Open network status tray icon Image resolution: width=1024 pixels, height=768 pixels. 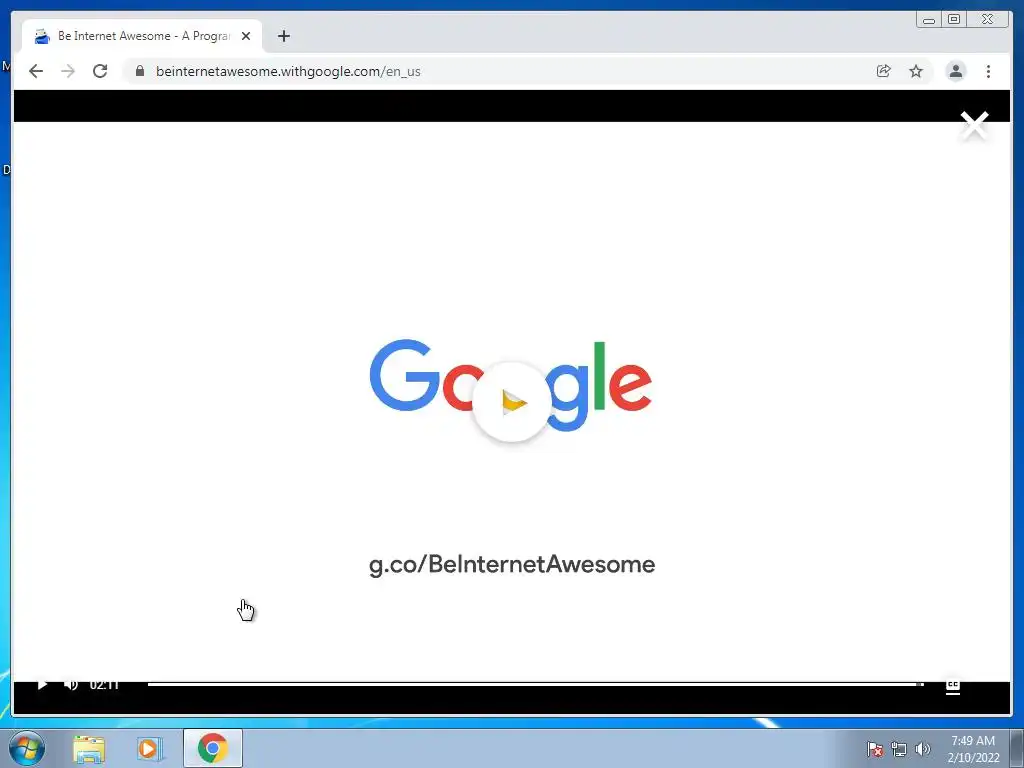tap(899, 749)
